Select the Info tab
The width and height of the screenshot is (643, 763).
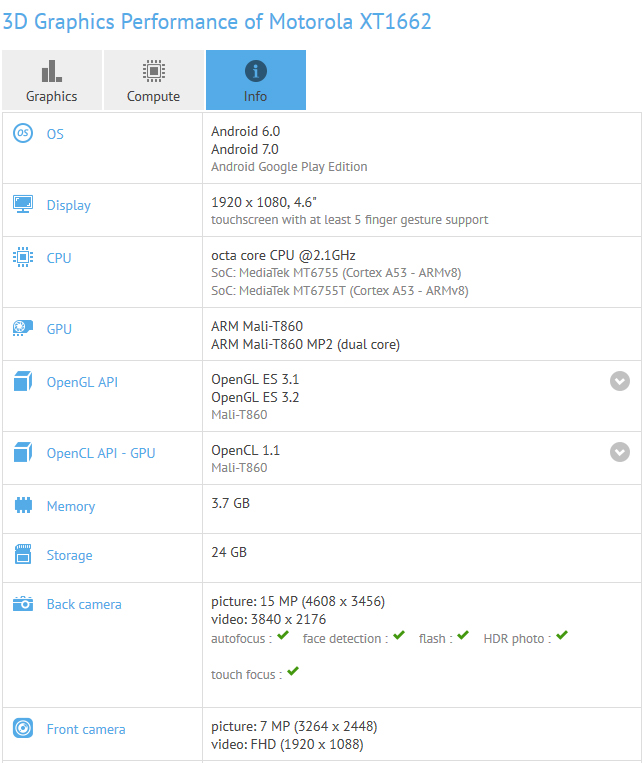pyautogui.click(x=255, y=80)
